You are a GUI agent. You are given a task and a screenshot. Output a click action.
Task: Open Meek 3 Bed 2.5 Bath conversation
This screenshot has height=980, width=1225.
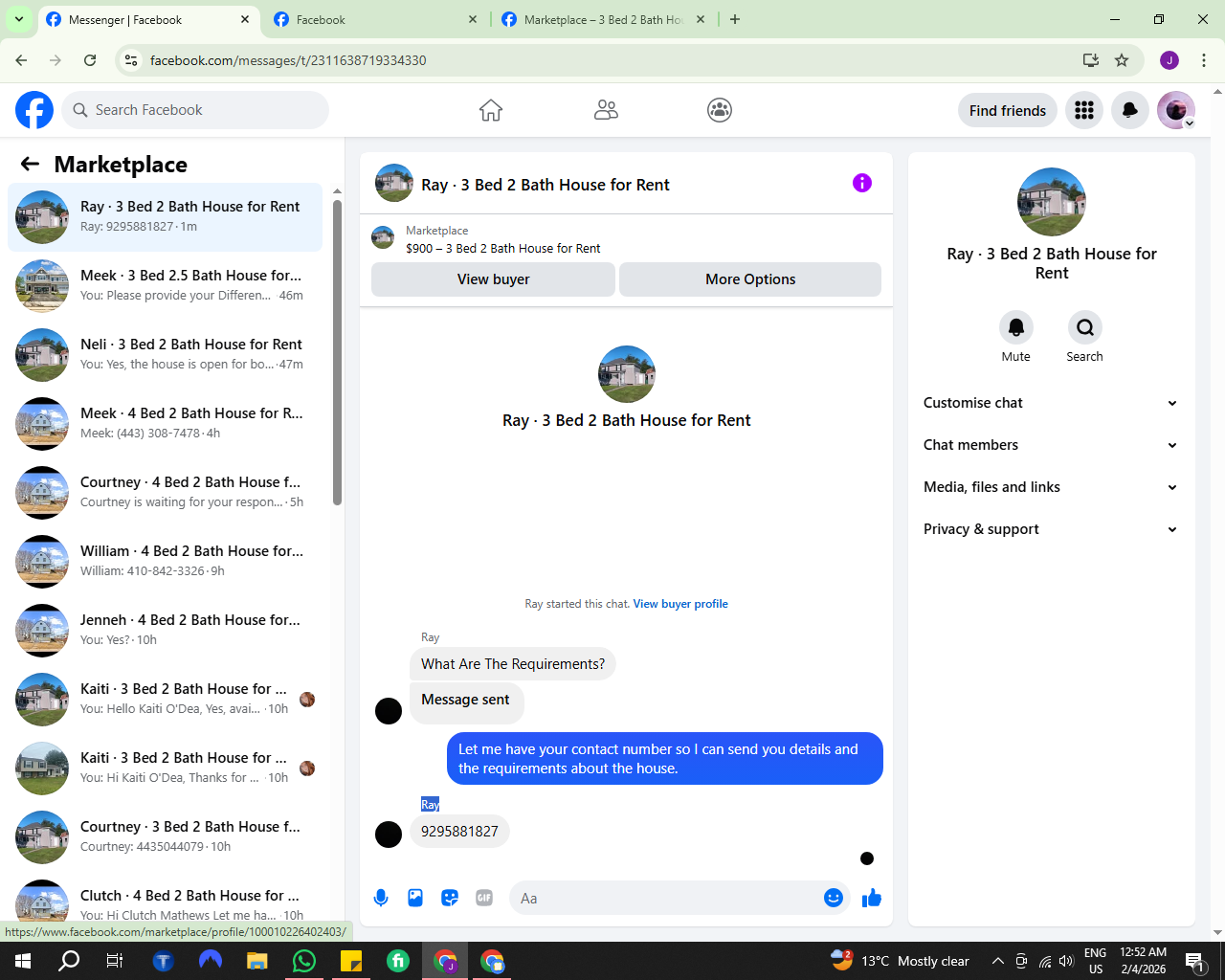pos(166,286)
